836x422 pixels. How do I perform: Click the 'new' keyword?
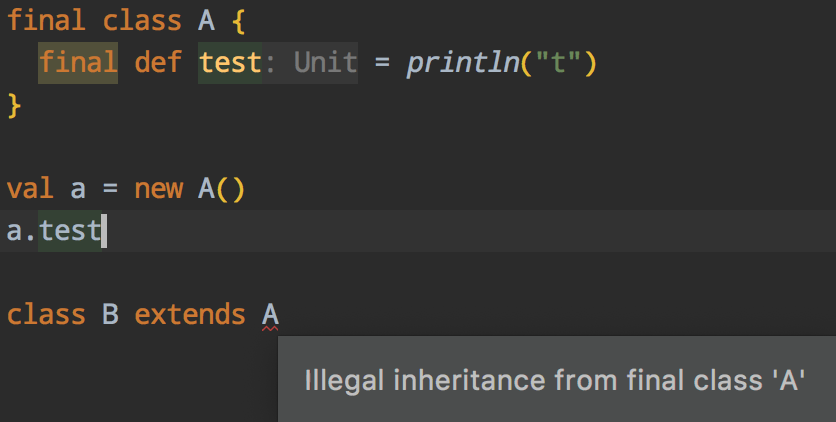(x=158, y=189)
